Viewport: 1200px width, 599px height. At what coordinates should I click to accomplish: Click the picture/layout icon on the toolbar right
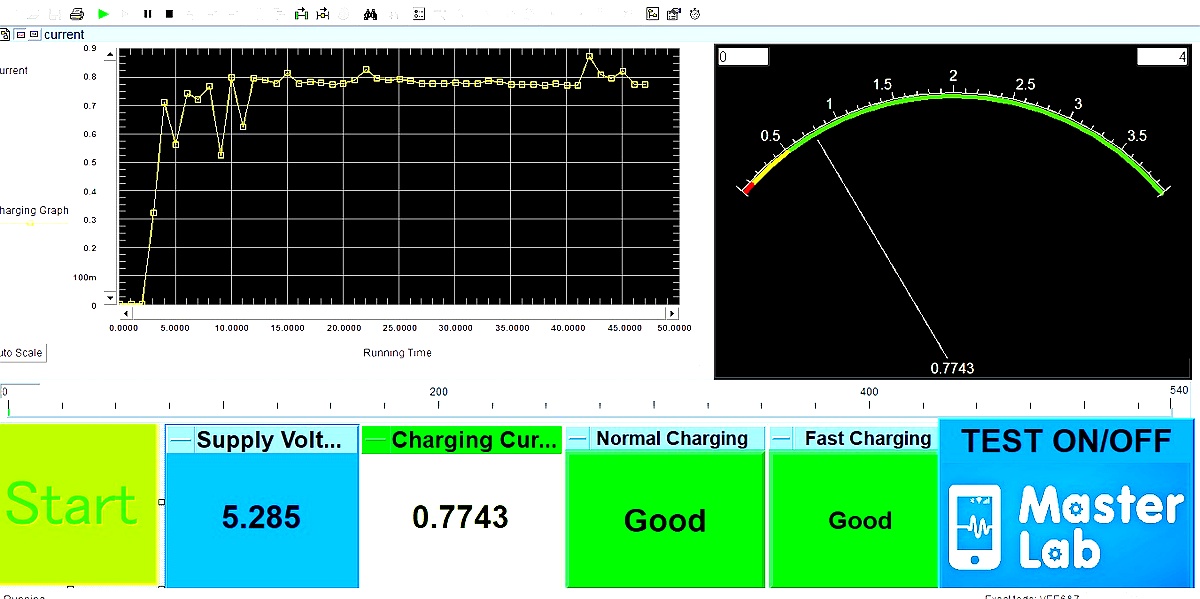[652, 13]
